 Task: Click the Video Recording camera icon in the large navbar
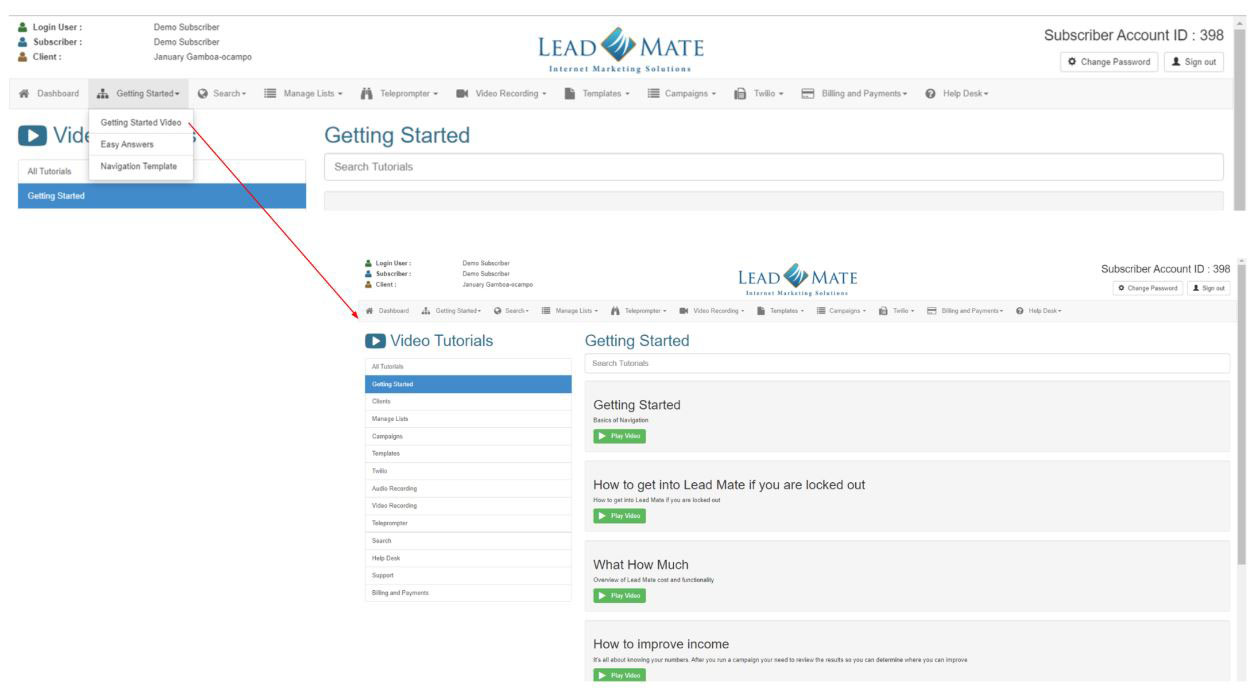click(x=462, y=94)
